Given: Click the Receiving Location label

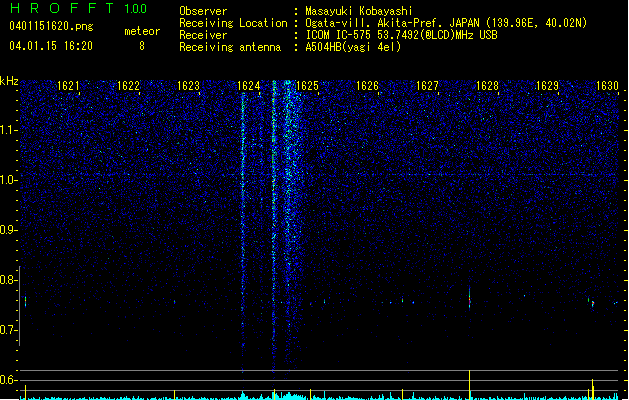Looking at the screenshot, I should coord(233,23).
